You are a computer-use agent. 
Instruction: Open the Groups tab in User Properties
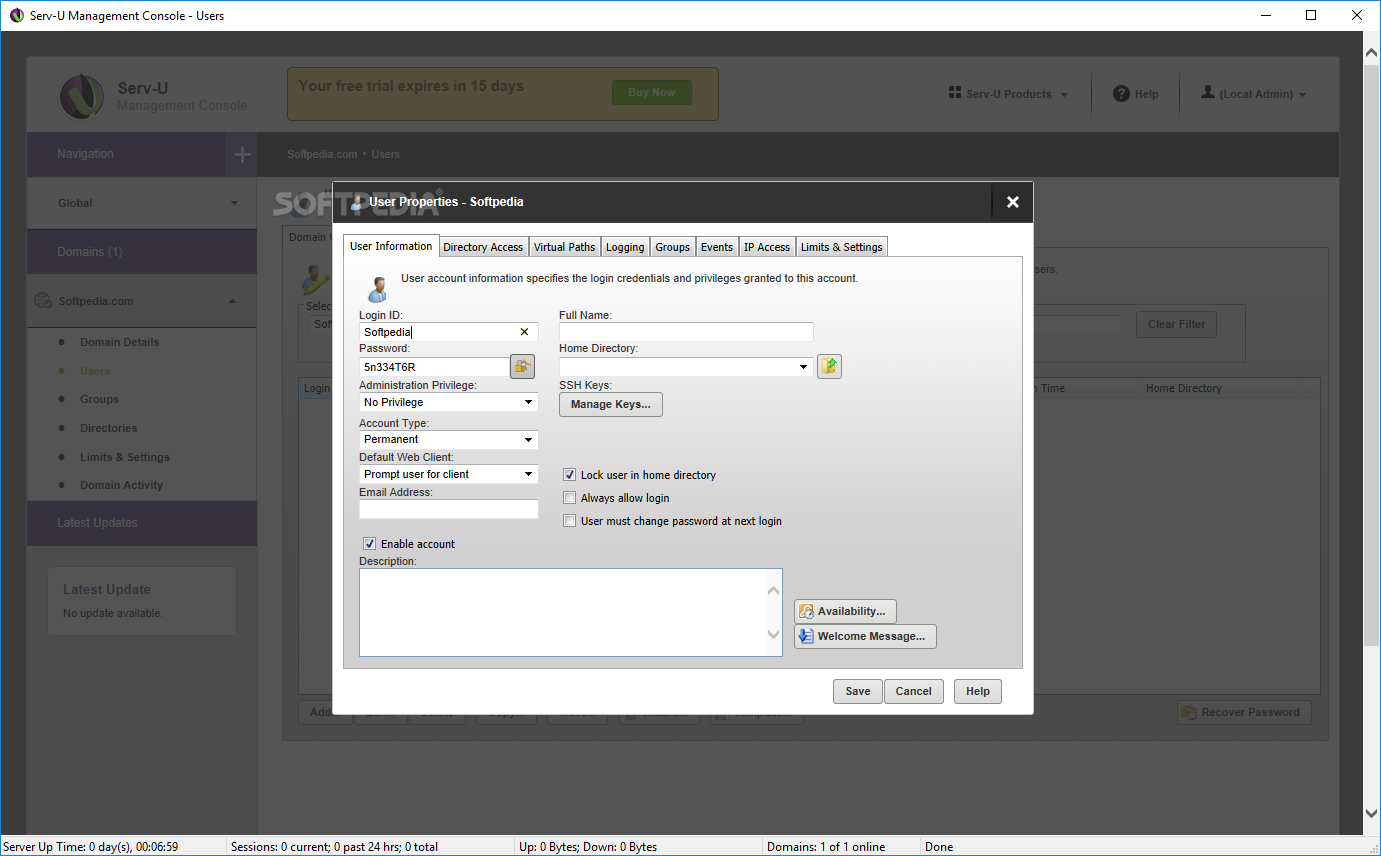point(672,247)
